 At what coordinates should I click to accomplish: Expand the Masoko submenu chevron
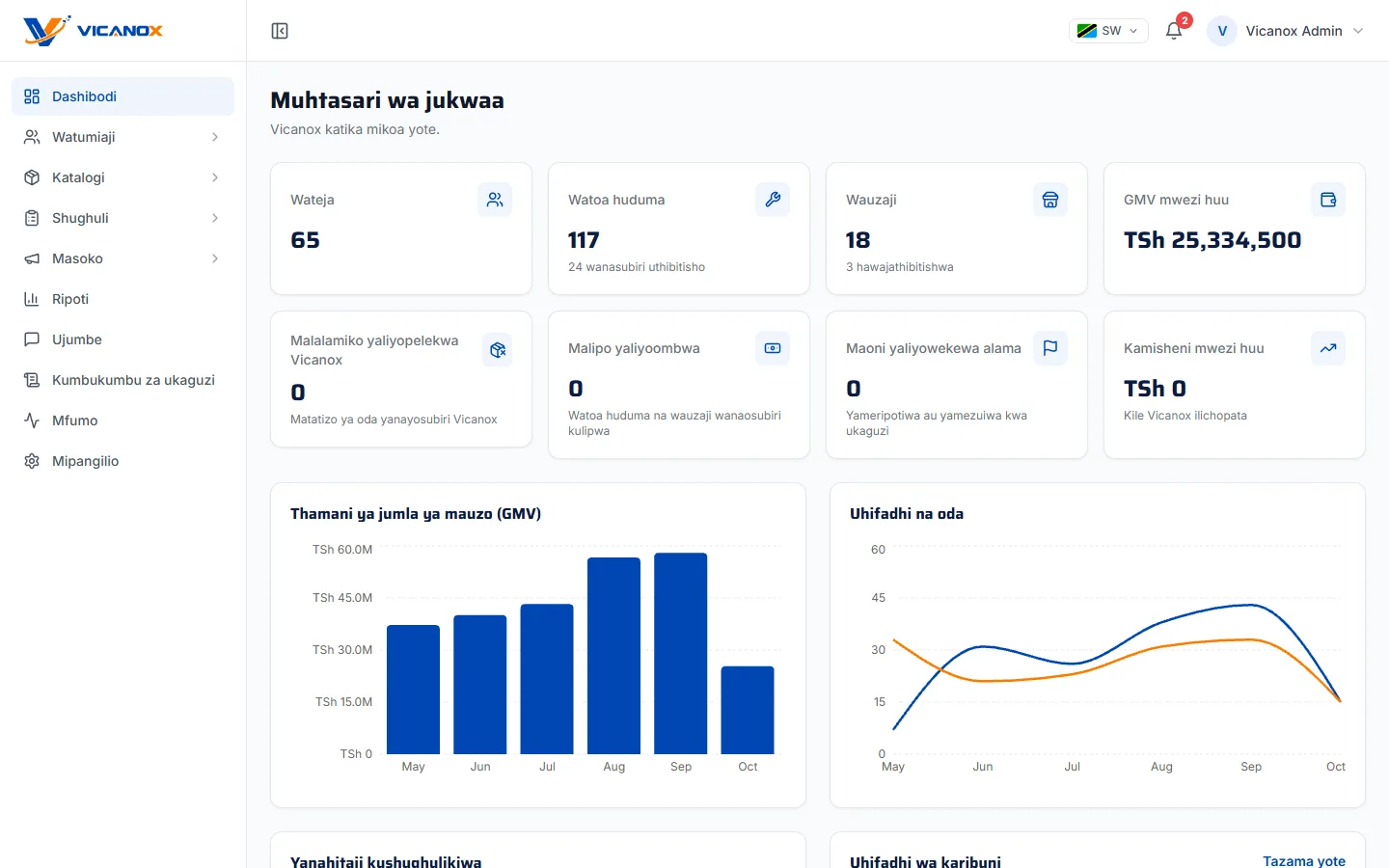click(x=215, y=258)
